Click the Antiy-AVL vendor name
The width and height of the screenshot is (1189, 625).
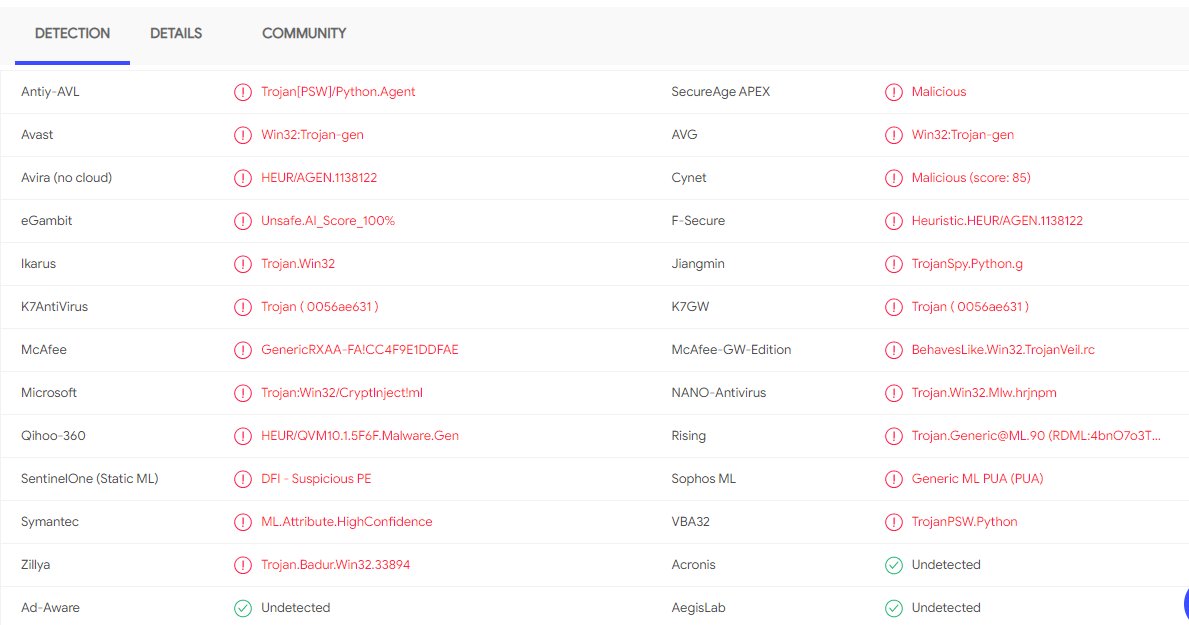coord(50,92)
